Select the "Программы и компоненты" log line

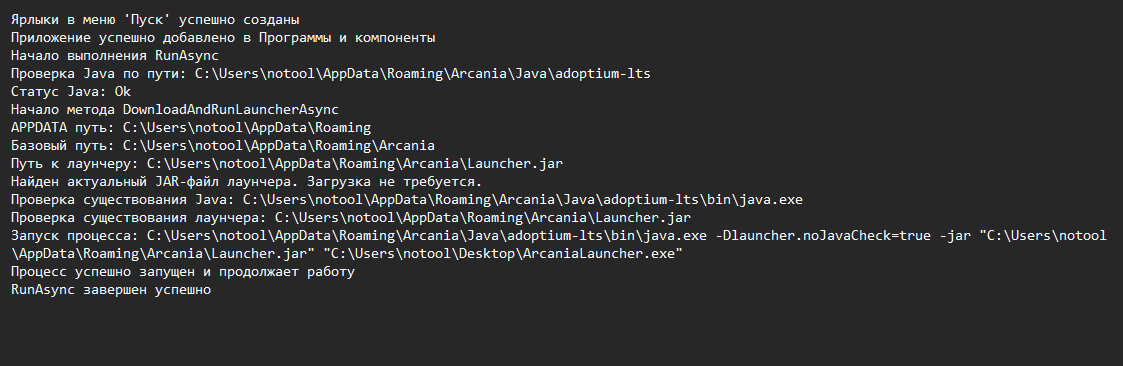pyautogui.click(x=223, y=37)
